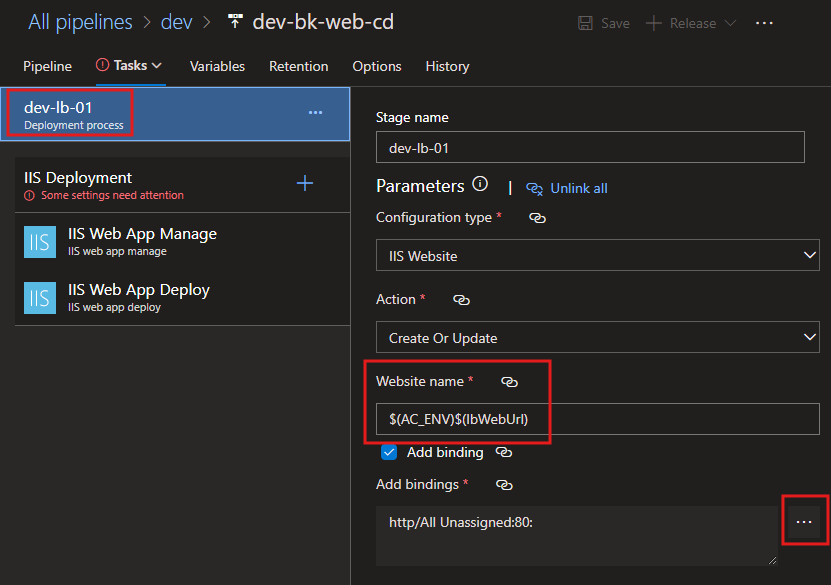Image resolution: width=831 pixels, height=585 pixels.
Task: Click the Parameters info icon
Action: pos(480,184)
